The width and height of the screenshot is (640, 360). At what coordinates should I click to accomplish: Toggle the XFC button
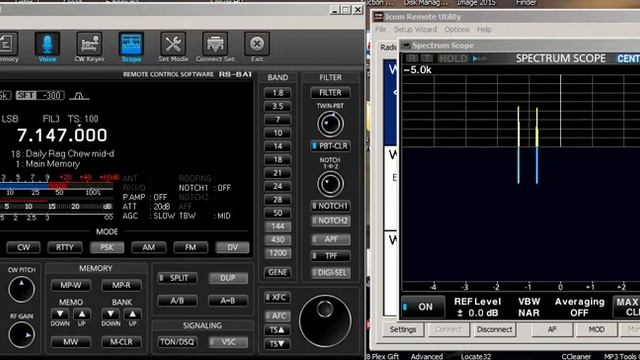tap(277, 298)
